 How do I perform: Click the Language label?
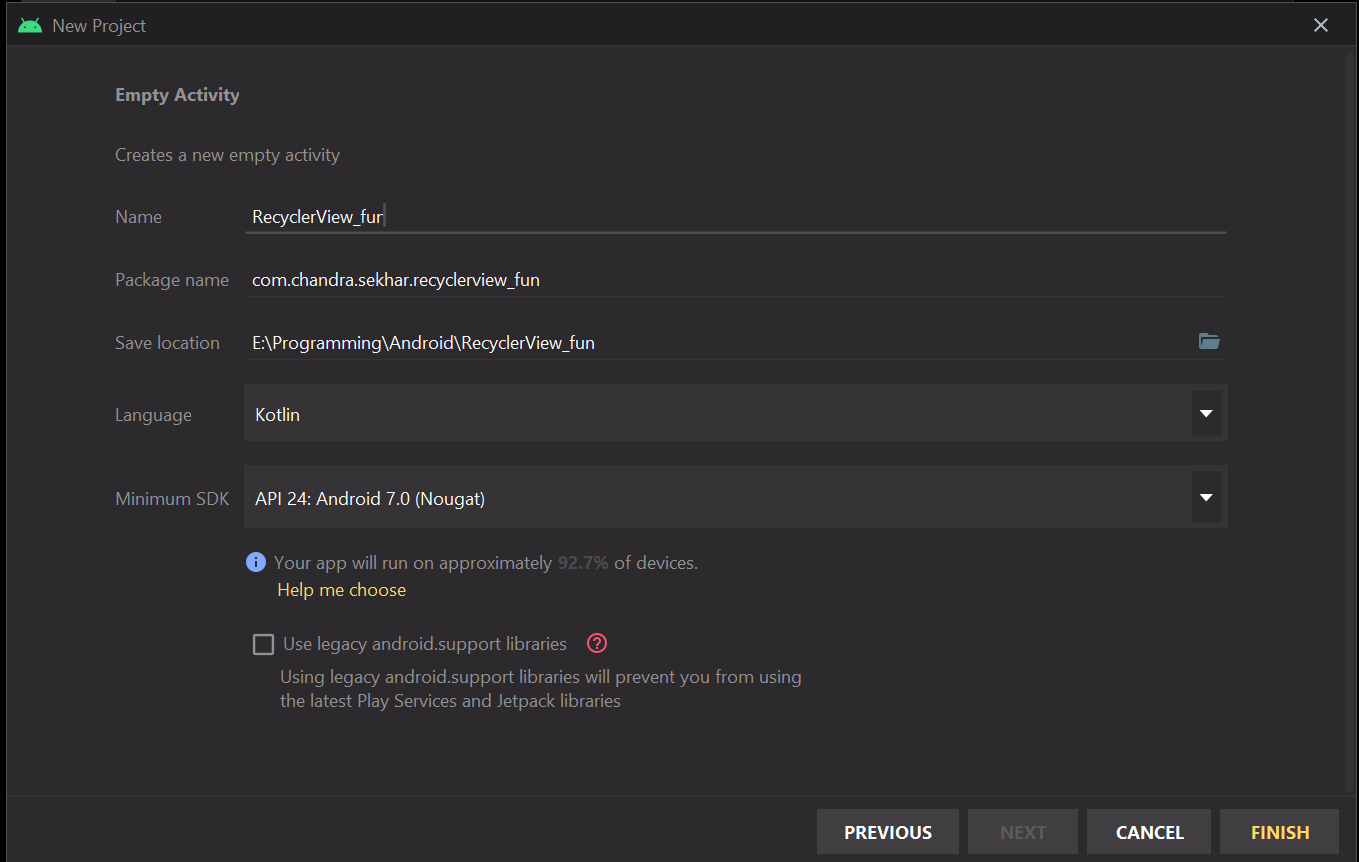153,415
